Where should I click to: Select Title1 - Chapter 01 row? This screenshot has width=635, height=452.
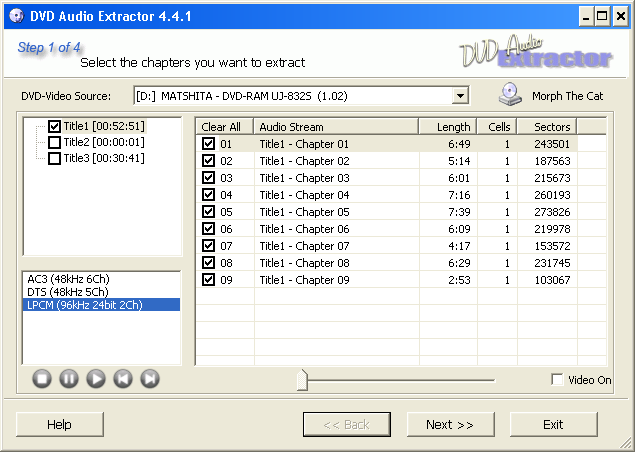pos(387,144)
